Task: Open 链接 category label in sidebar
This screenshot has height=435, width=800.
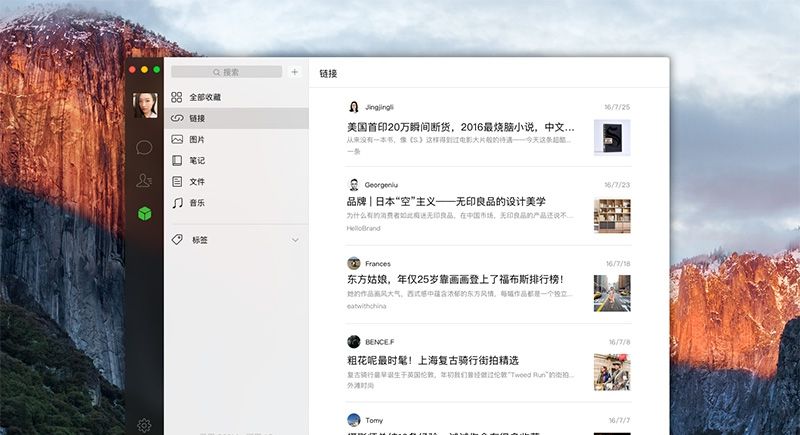Action: (197, 118)
